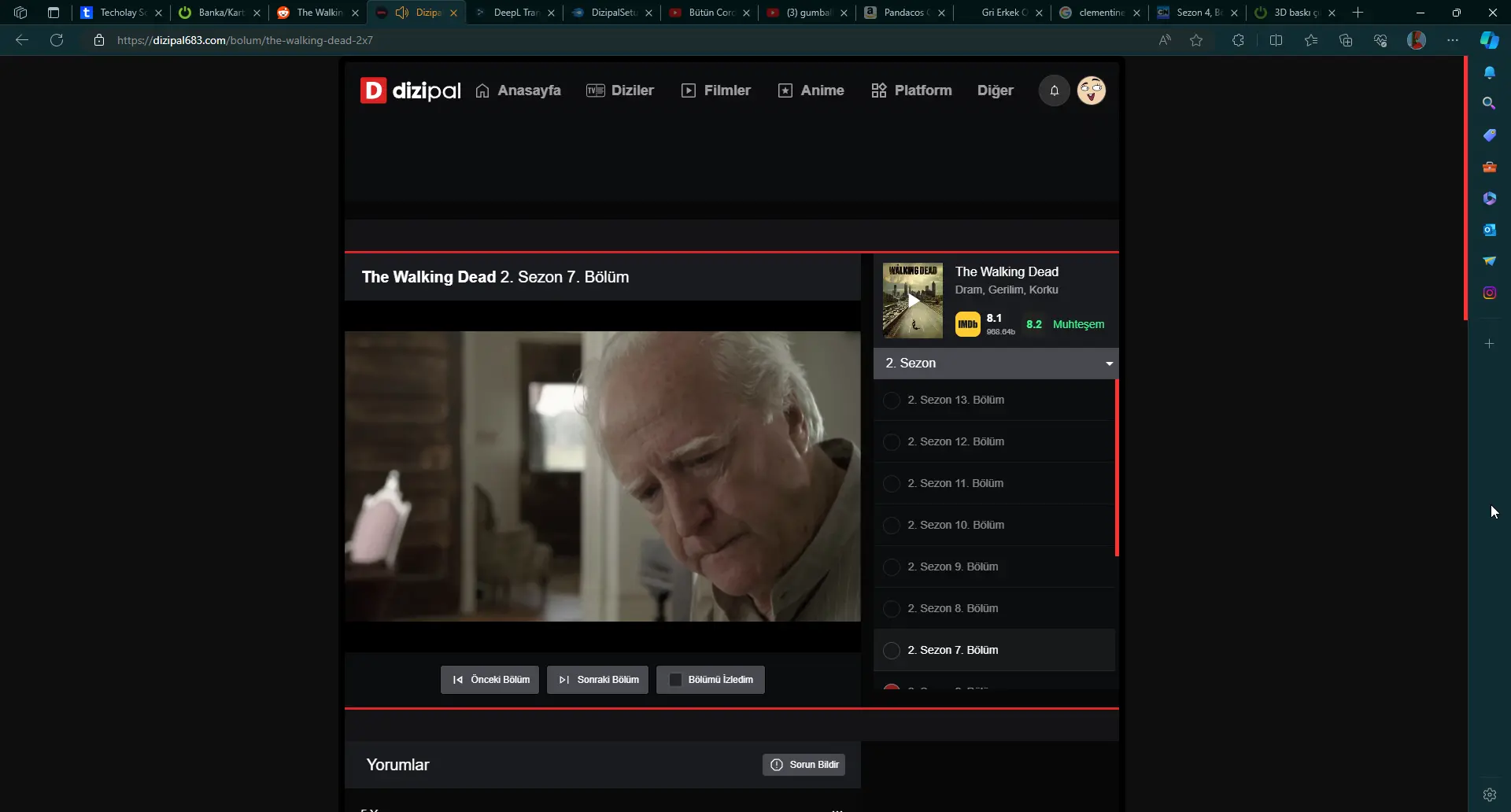Reload the page
The image size is (1511, 812).
pos(57,40)
